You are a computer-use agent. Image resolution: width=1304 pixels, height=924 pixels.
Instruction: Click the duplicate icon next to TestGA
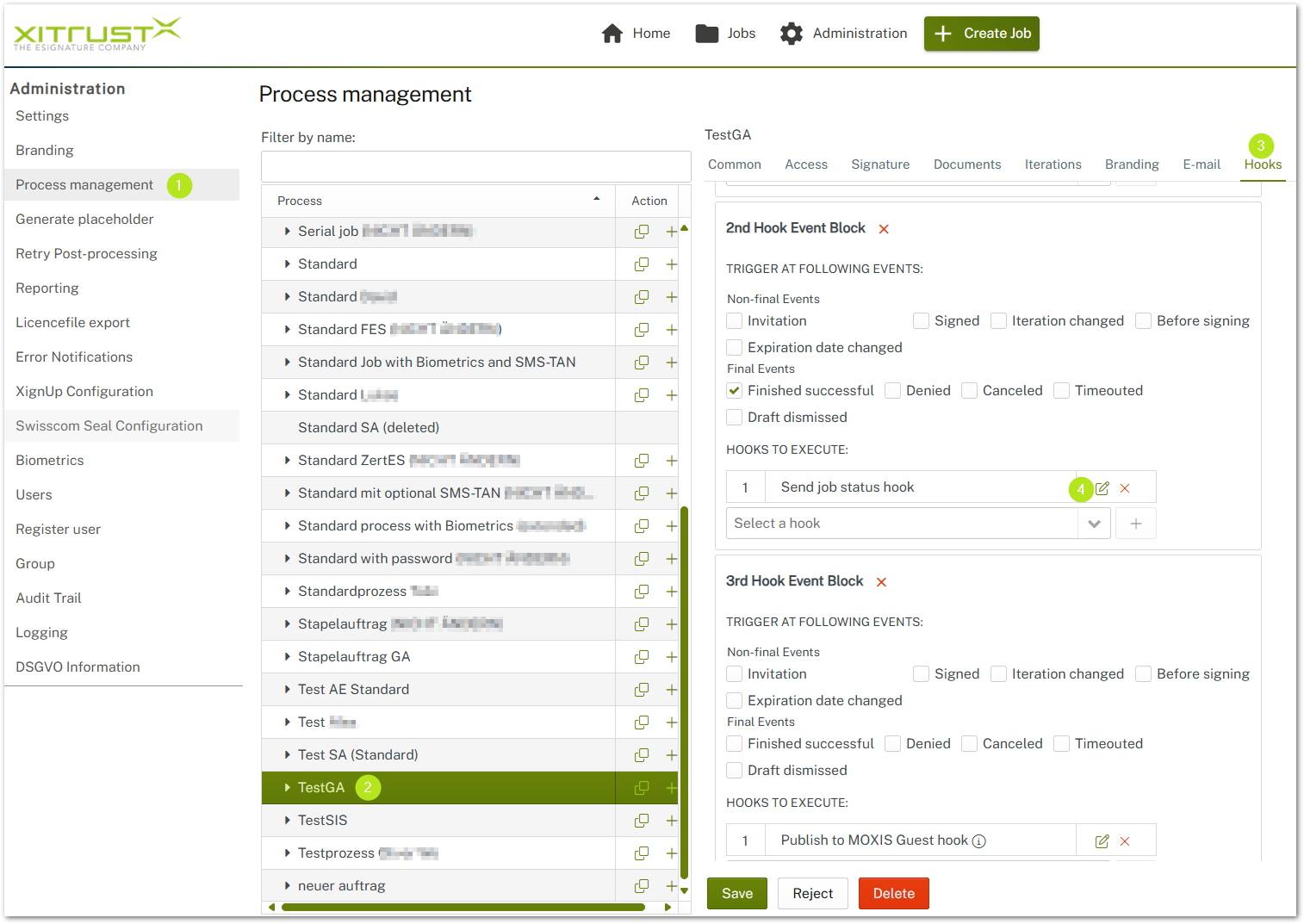[x=641, y=787]
